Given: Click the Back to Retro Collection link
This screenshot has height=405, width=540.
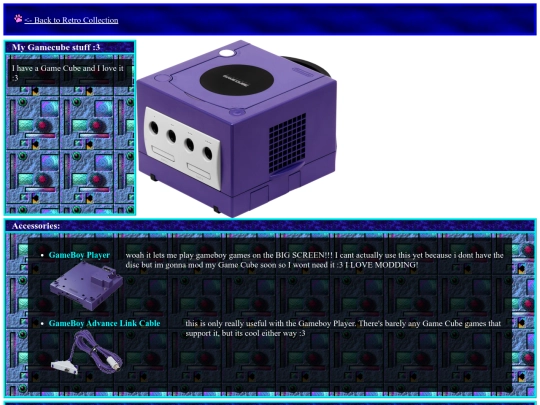Looking at the screenshot, I should click(x=71, y=20).
